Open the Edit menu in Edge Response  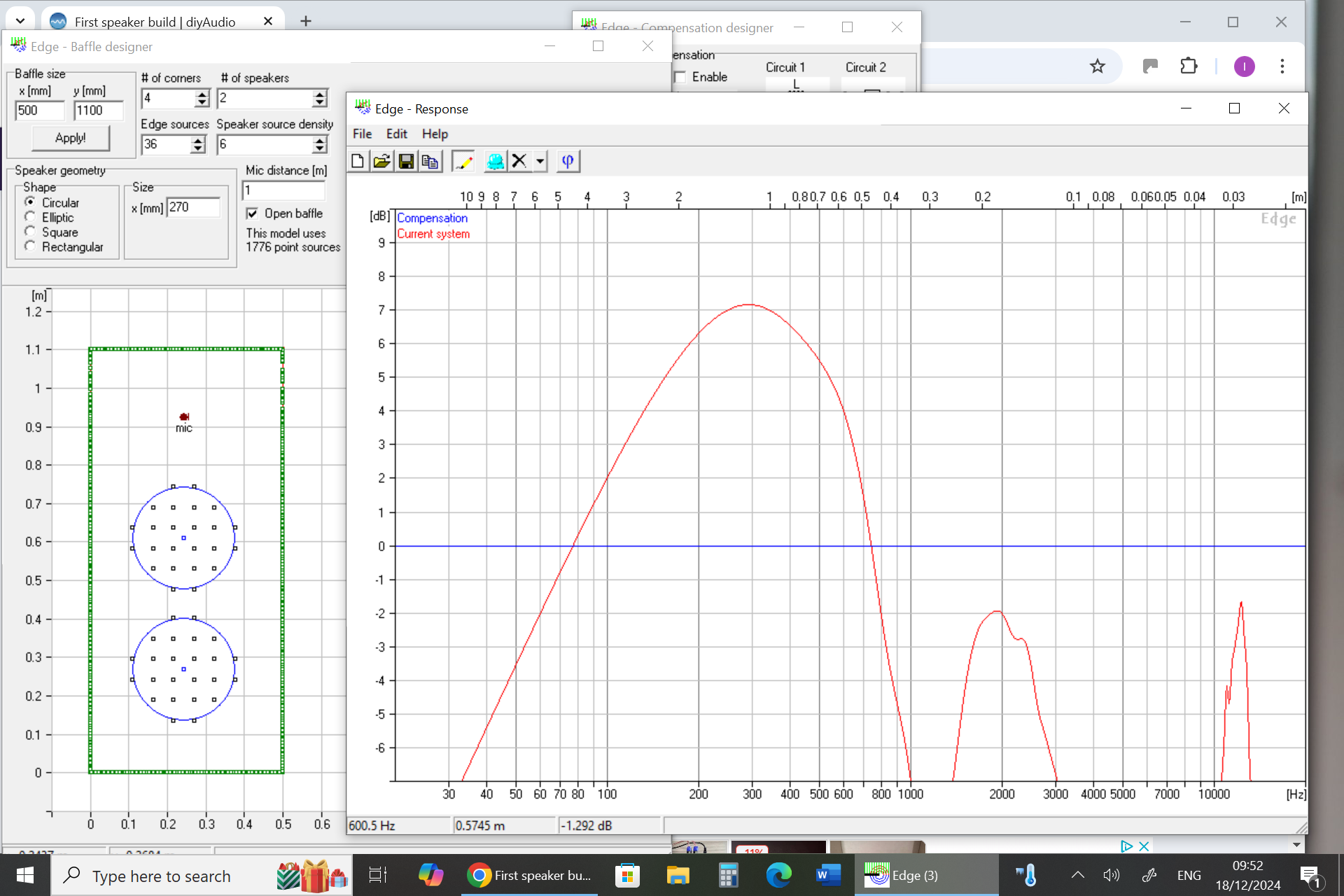pyautogui.click(x=396, y=134)
